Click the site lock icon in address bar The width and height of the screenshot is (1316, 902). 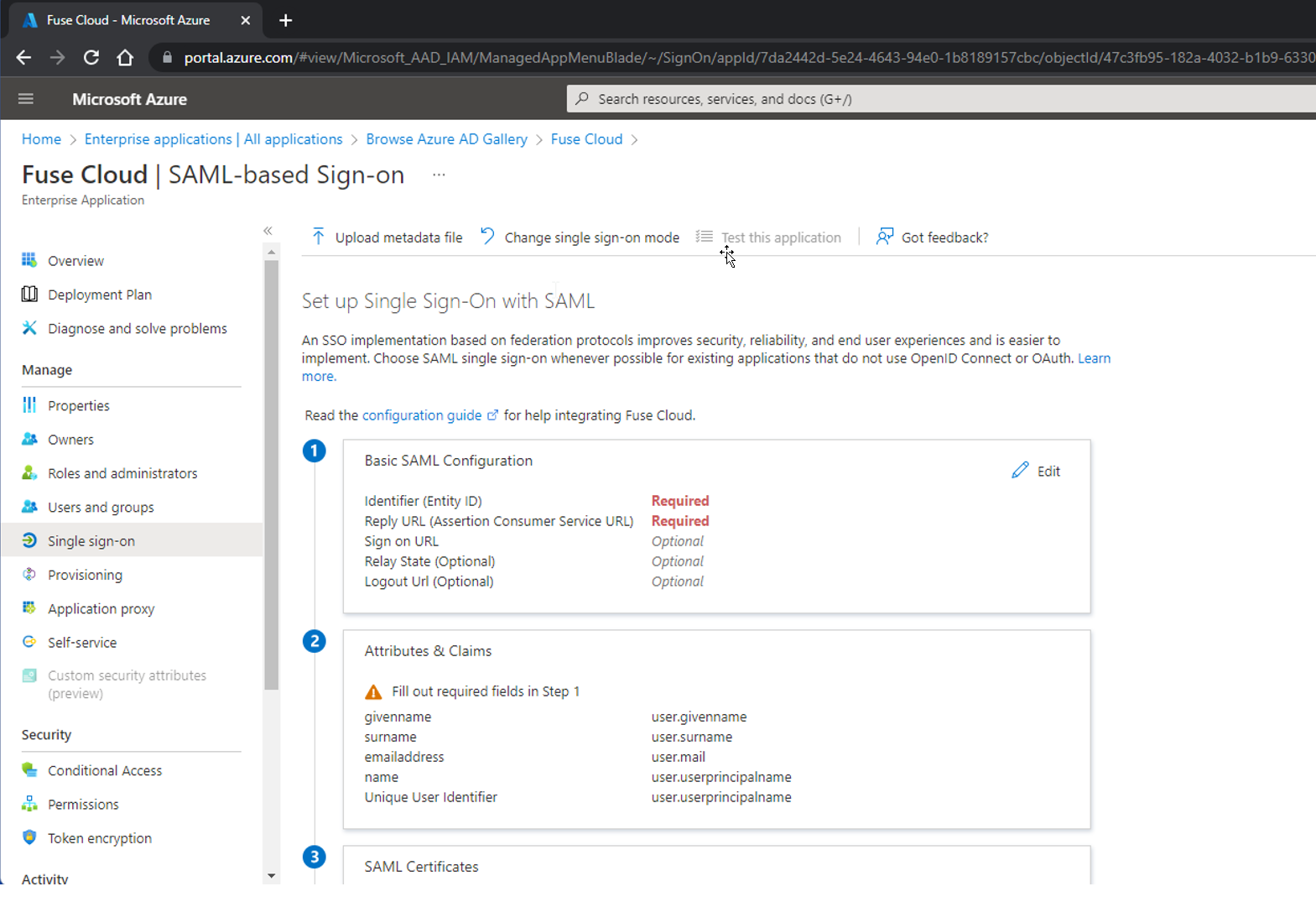167,57
